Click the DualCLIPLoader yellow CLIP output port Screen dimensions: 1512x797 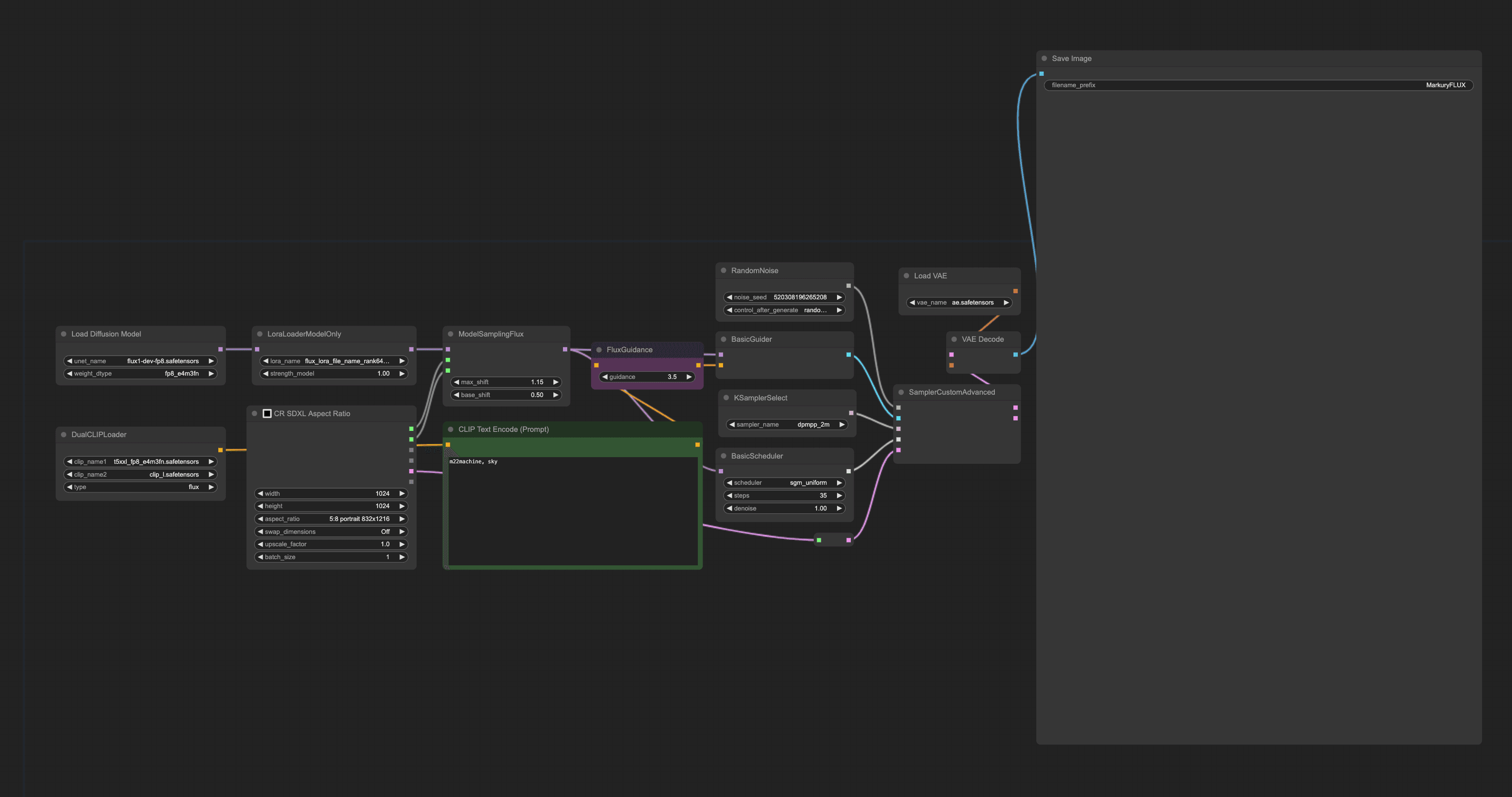220,450
